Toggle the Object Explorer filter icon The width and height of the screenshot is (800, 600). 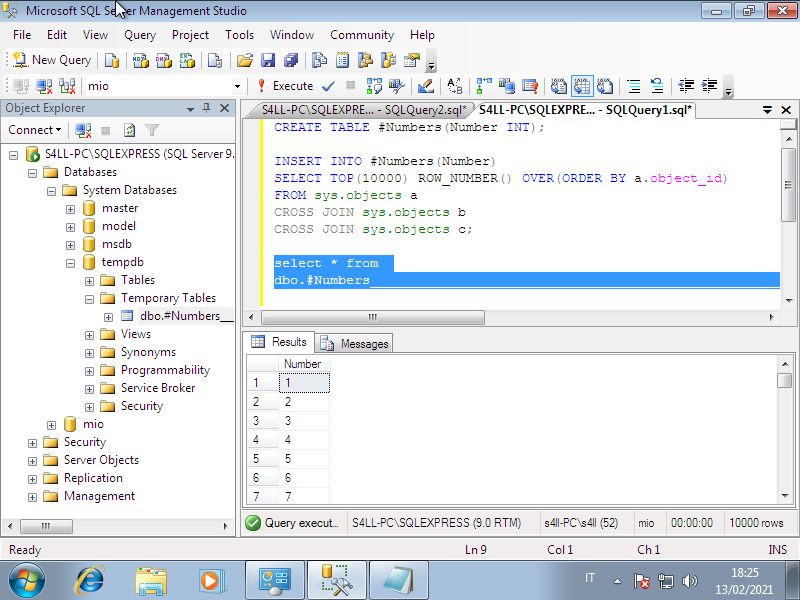152,131
